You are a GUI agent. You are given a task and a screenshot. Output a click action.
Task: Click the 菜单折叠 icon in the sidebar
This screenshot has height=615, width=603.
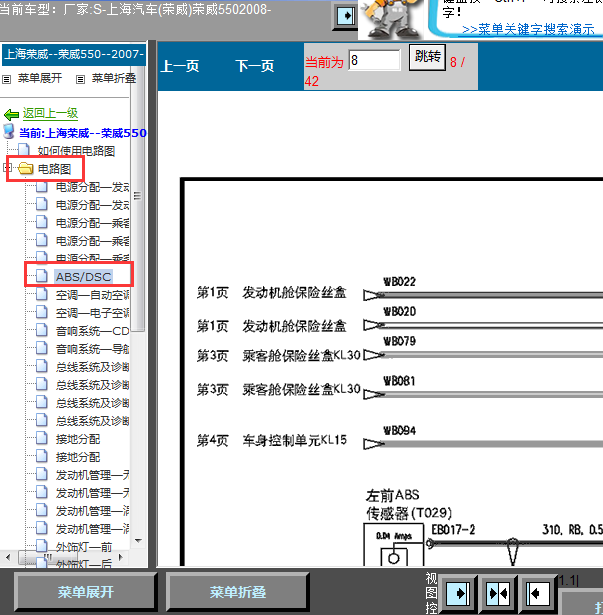click(80, 80)
